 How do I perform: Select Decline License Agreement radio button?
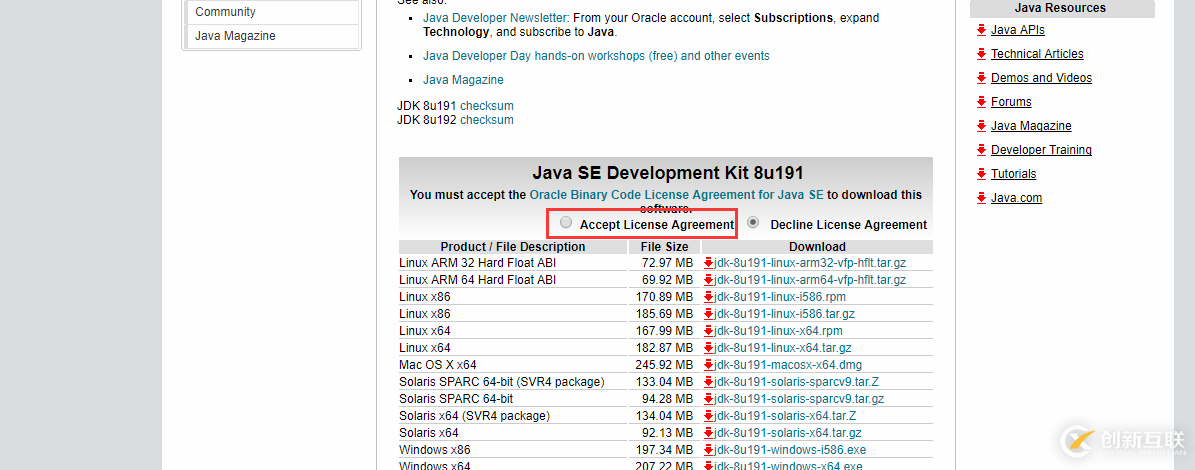pos(754,222)
